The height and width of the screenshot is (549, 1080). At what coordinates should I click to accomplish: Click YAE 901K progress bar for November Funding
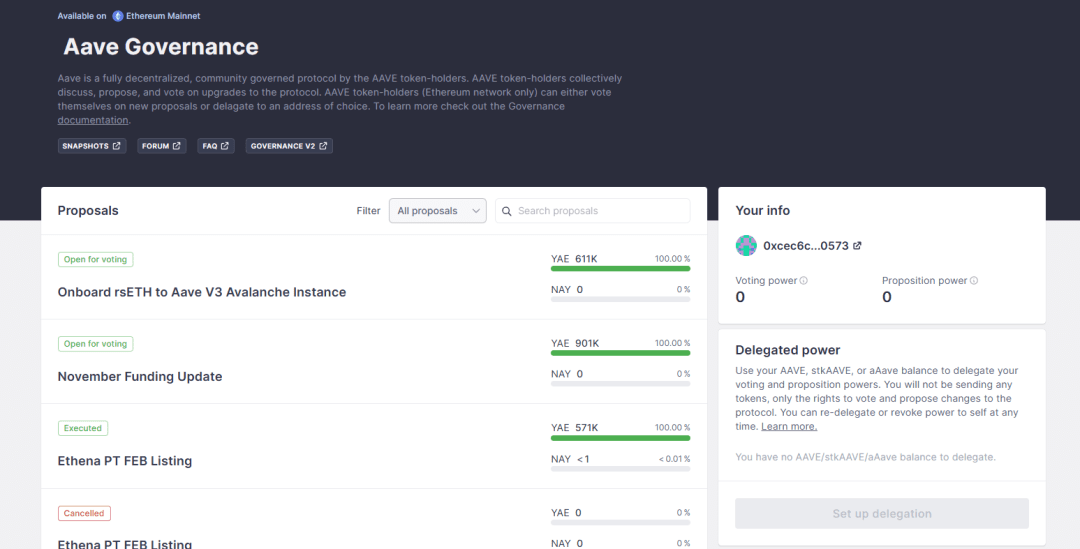621,353
